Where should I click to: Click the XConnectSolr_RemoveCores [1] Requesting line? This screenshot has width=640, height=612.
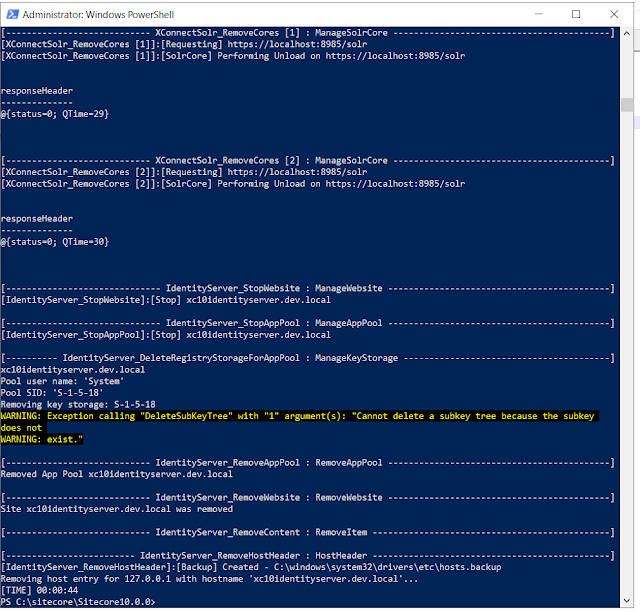point(184,44)
